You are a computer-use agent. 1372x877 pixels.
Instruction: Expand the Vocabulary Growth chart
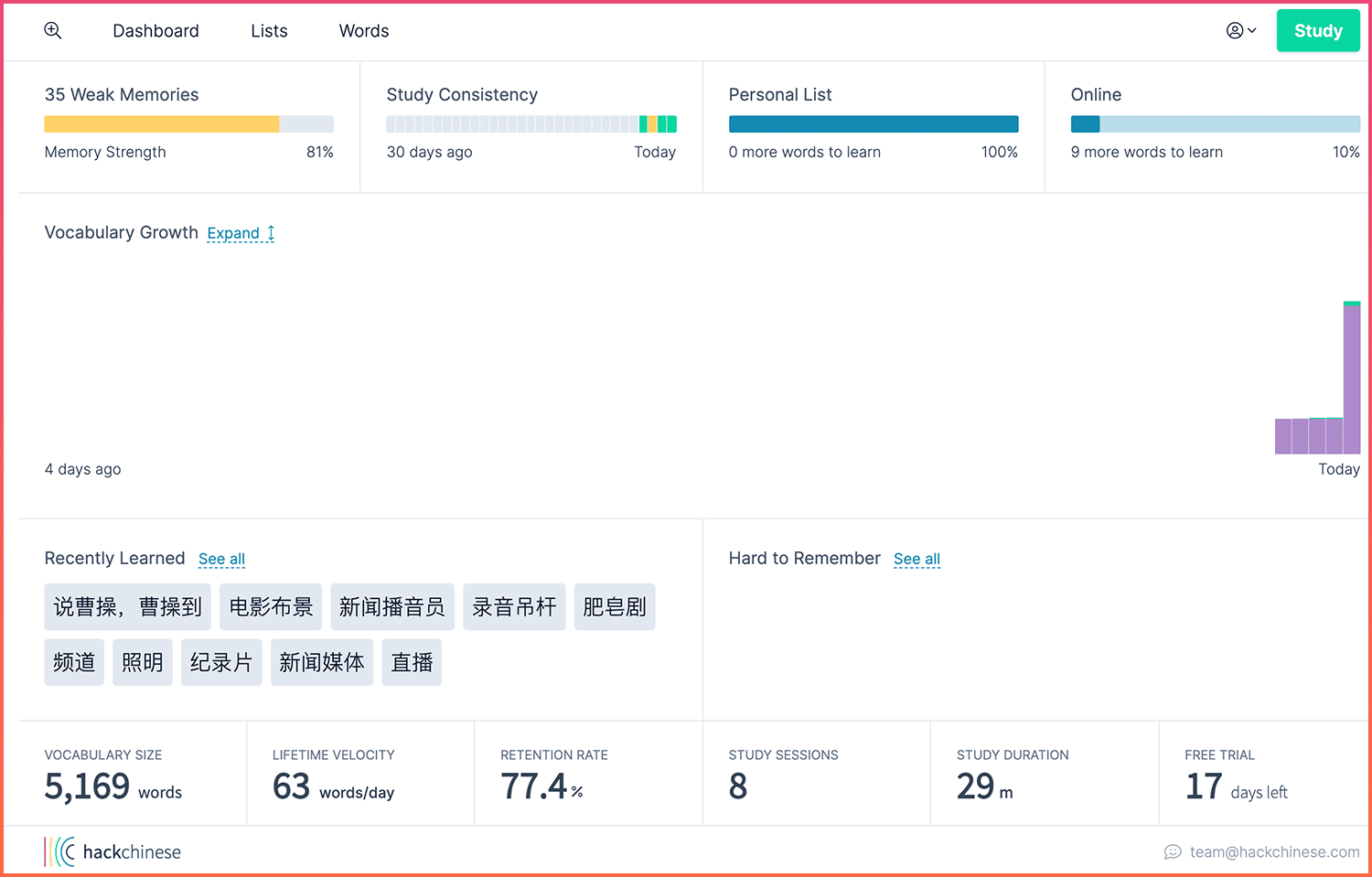point(233,233)
